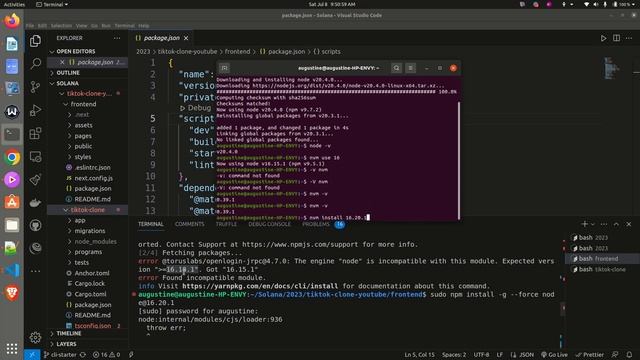Show Applications grid in the dock

click(x=12, y=348)
